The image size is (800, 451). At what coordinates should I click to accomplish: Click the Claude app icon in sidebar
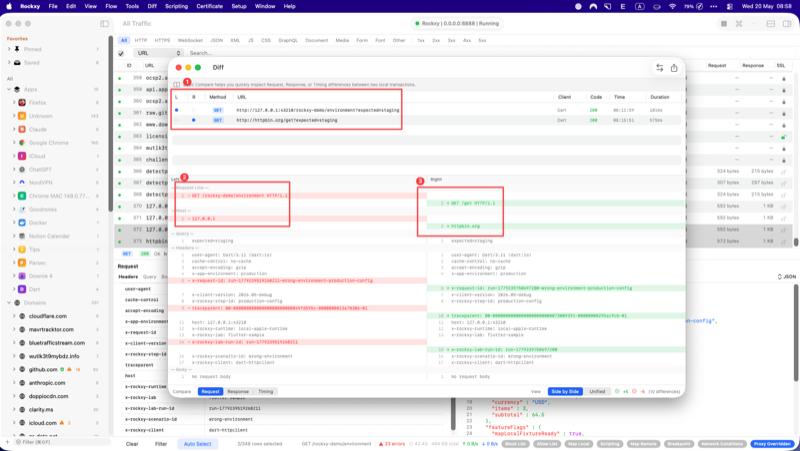(22, 129)
